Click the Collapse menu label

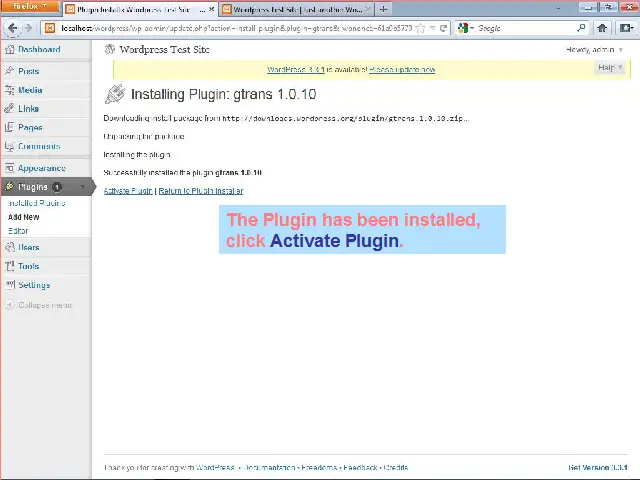tap(45, 305)
